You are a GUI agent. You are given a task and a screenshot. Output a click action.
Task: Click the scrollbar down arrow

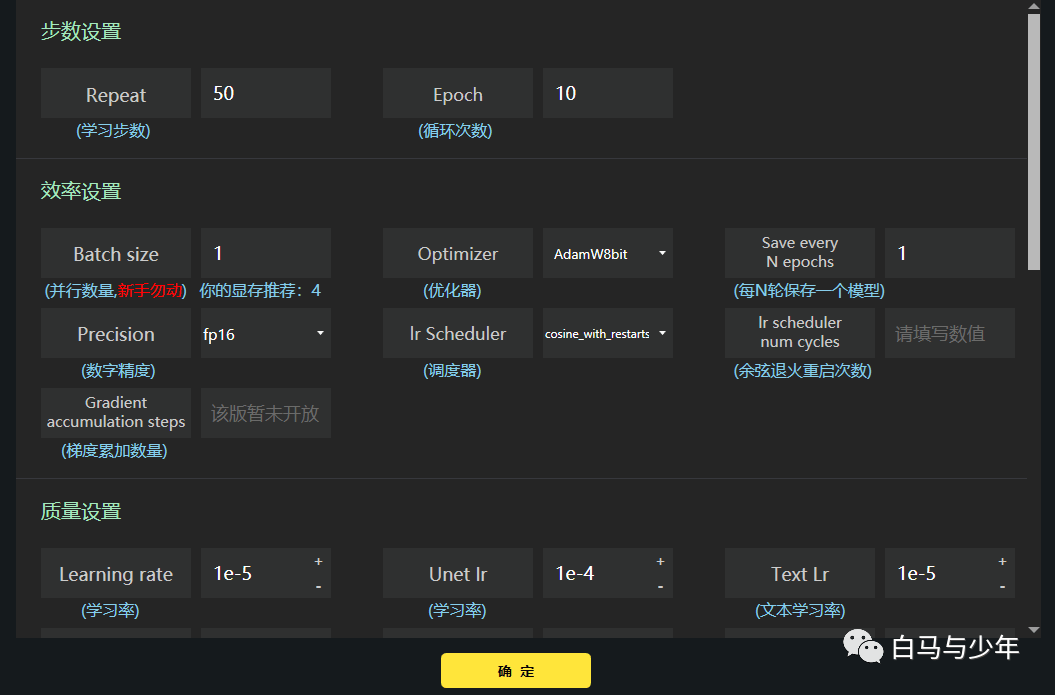(1034, 630)
